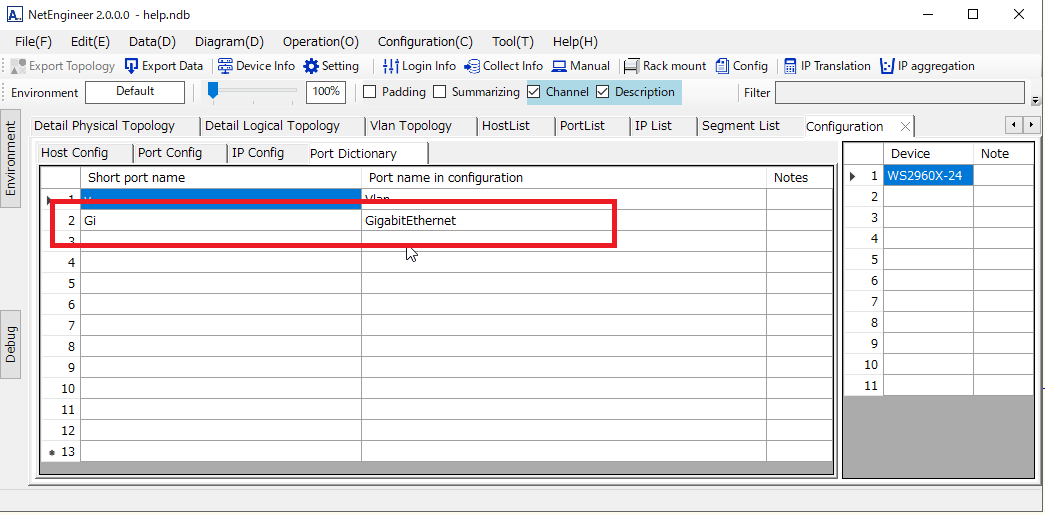Click the Filter input field
The image size is (1045, 515).
tap(899, 93)
